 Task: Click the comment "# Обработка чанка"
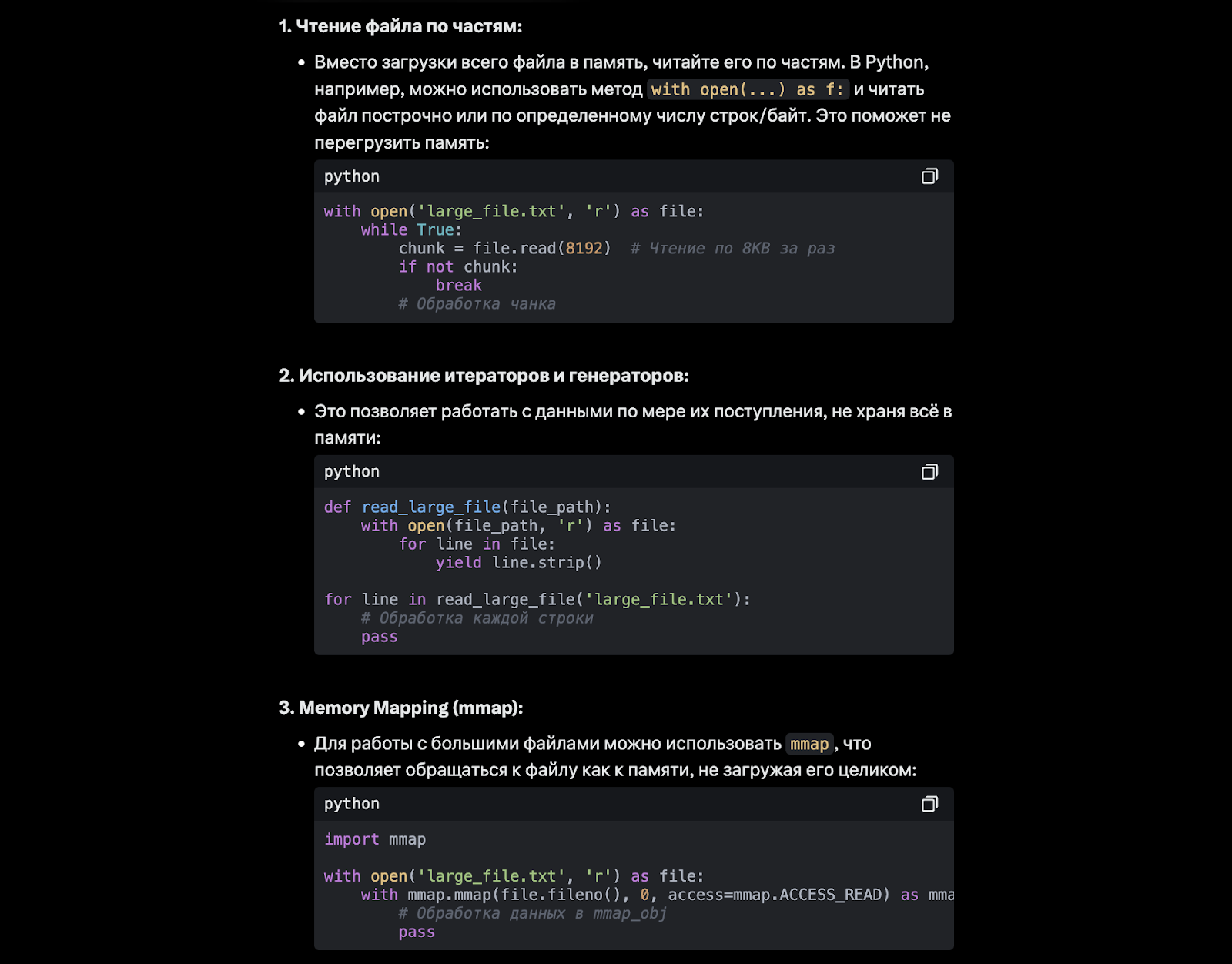[x=477, y=304]
